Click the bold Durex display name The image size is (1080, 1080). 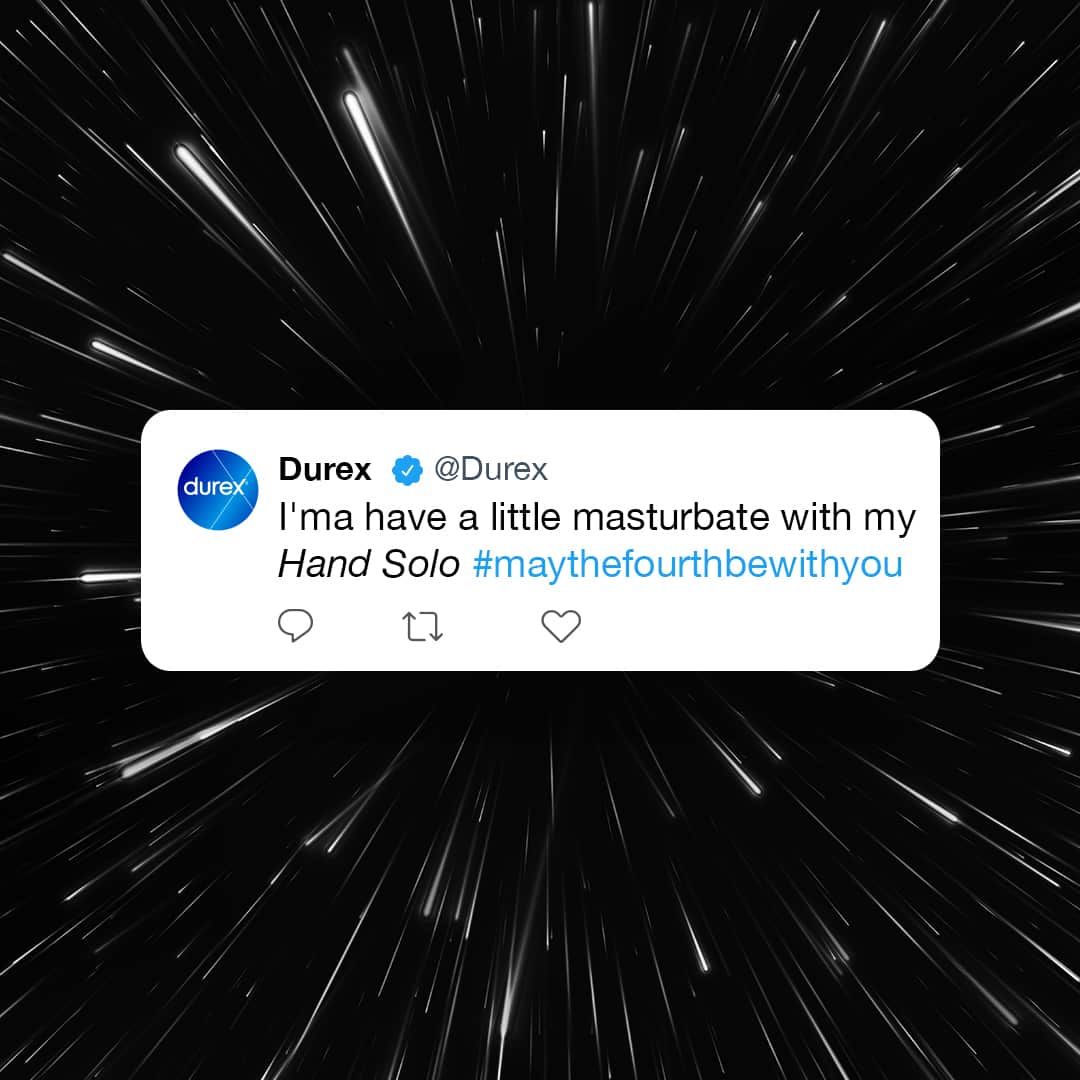(x=324, y=470)
